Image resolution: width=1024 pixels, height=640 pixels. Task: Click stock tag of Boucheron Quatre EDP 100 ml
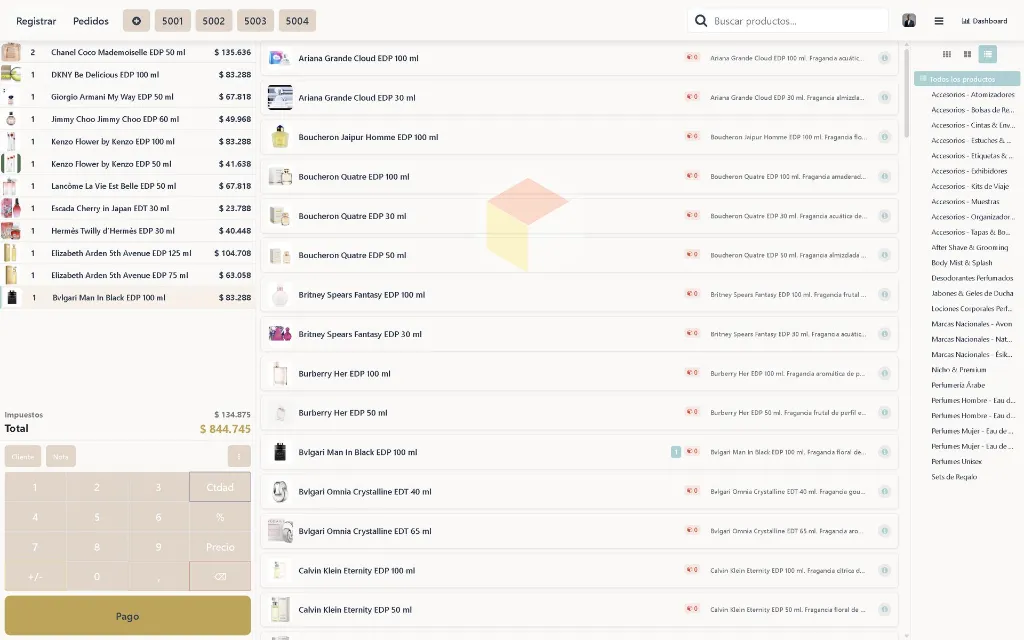tap(692, 176)
